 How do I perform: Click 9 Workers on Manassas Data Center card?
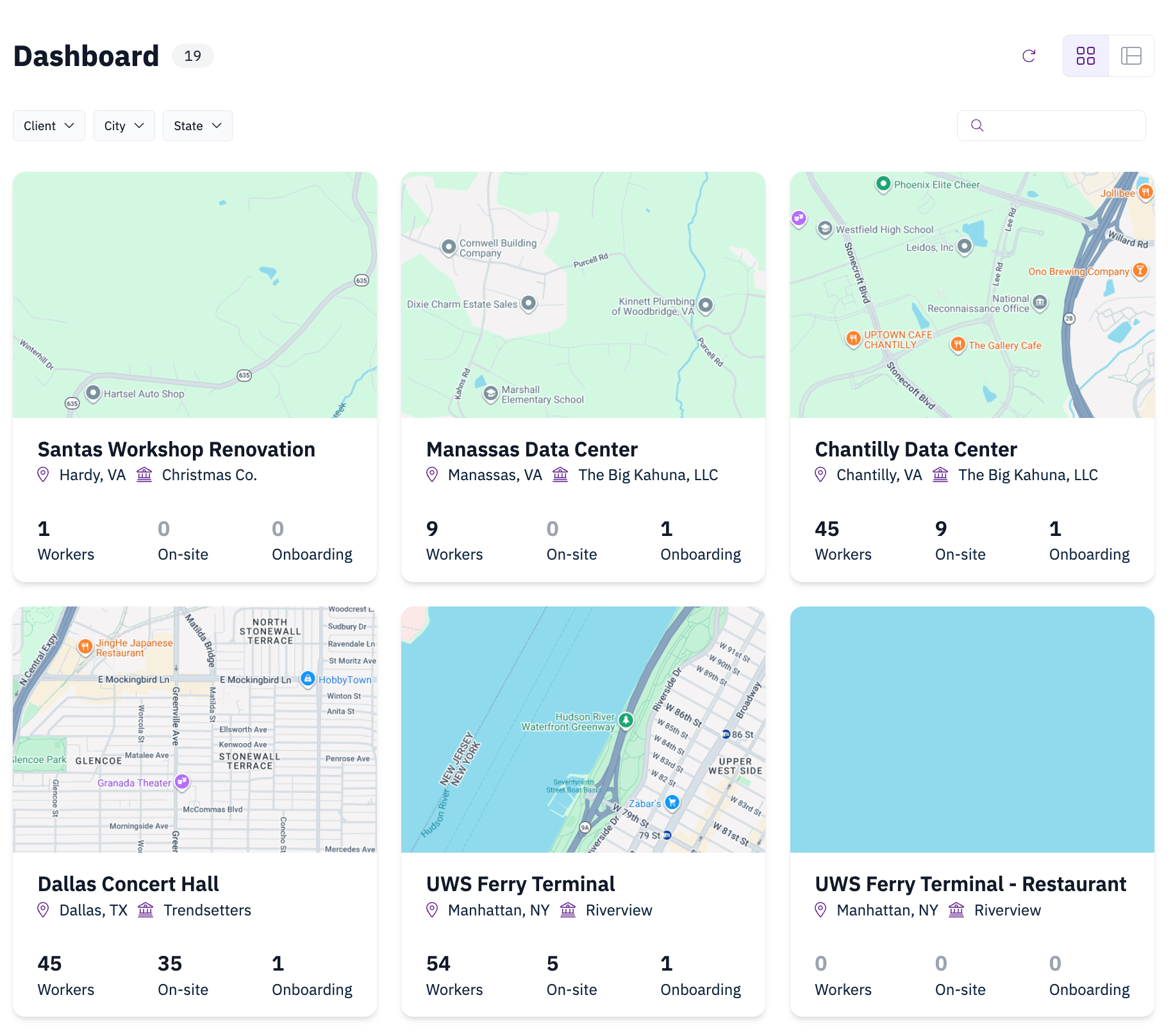point(454,541)
